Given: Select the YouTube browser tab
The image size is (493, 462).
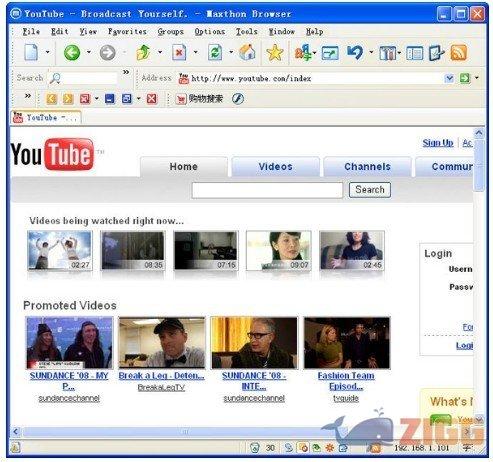Looking at the screenshot, I should tap(46, 117).
